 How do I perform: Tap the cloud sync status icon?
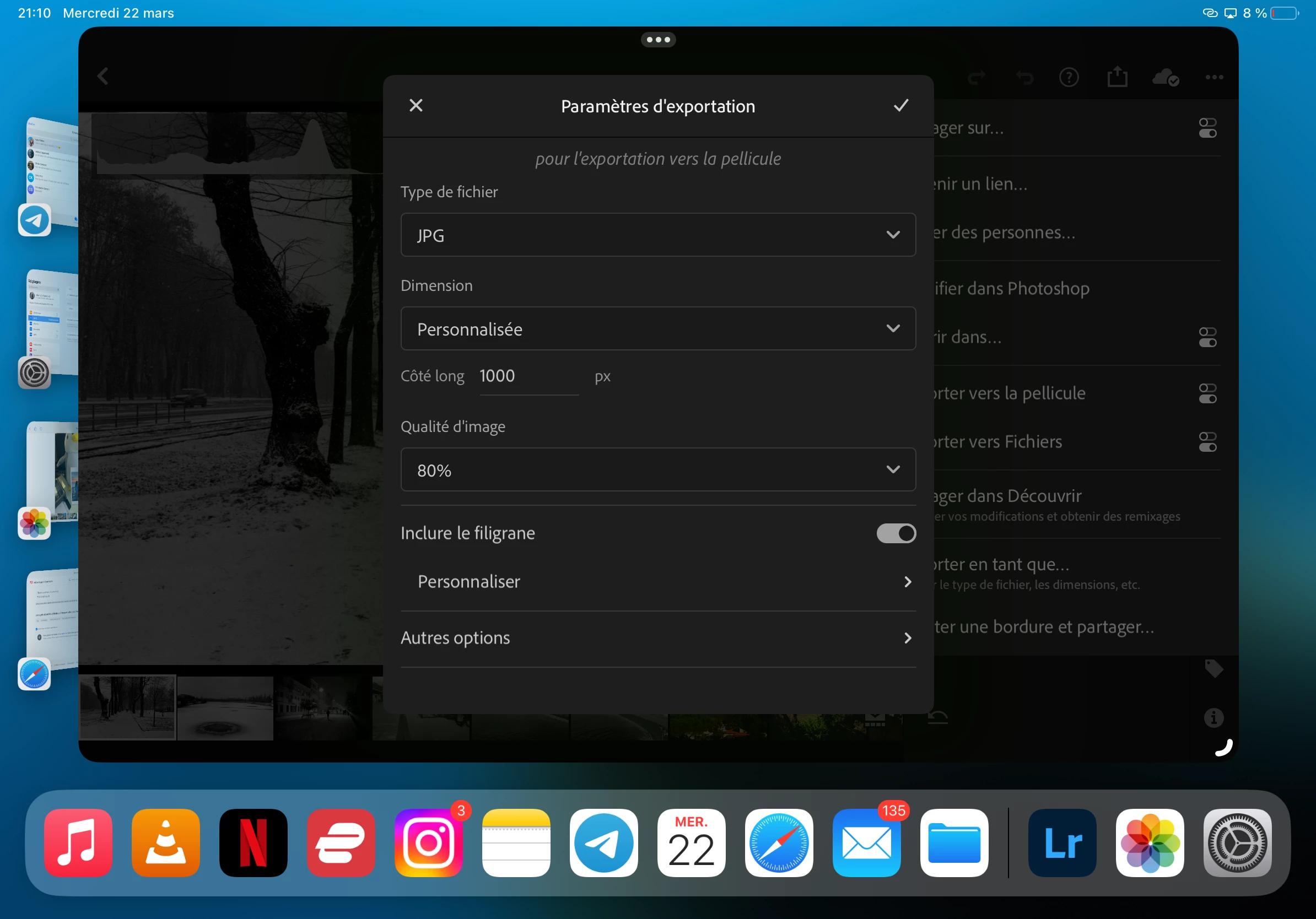pos(1165,77)
